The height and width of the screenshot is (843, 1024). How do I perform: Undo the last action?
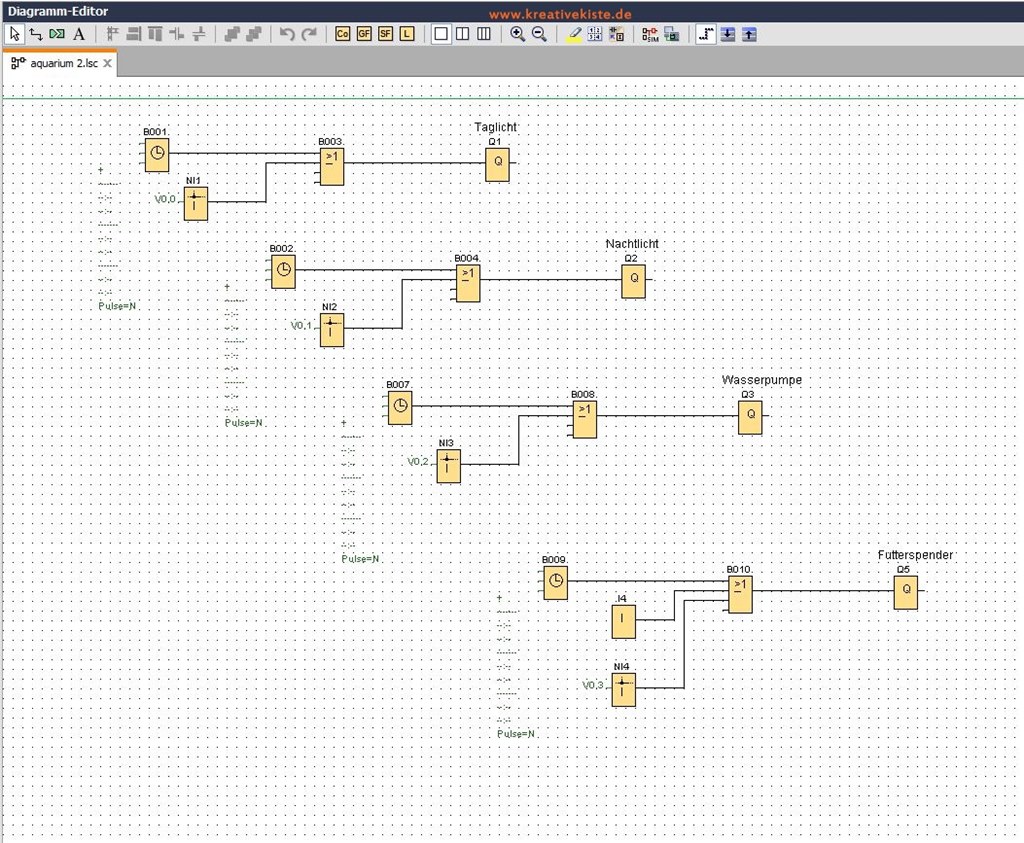click(x=287, y=34)
